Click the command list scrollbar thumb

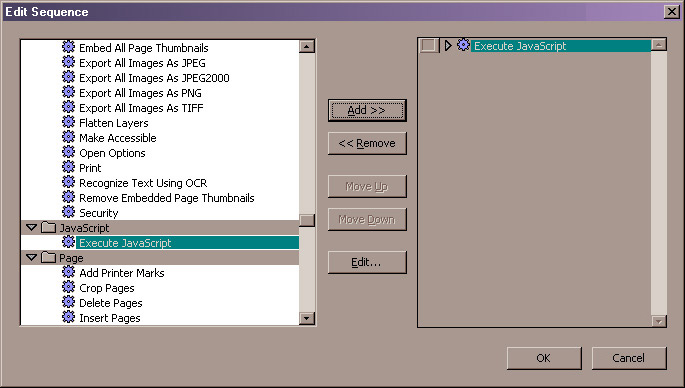pos(307,220)
